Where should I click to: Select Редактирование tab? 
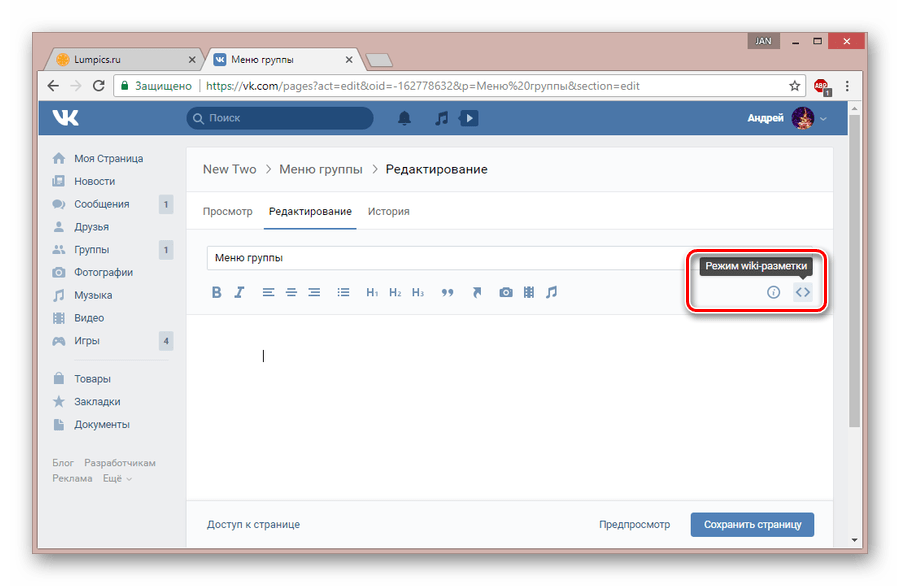click(310, 211)
